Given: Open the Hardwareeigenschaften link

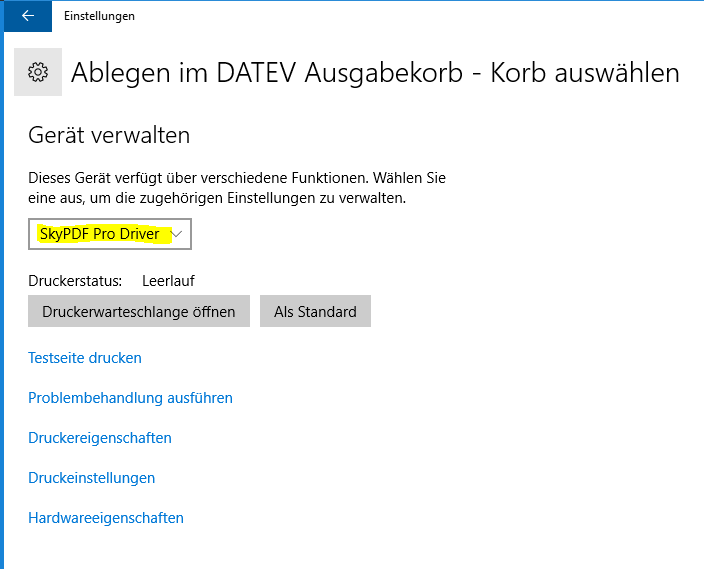Looking at the screenshot, I should click(x=106, y=518).
